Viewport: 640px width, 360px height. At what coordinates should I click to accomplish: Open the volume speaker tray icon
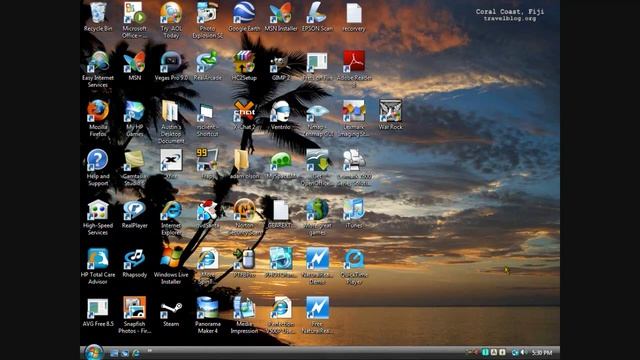[524, 352]
